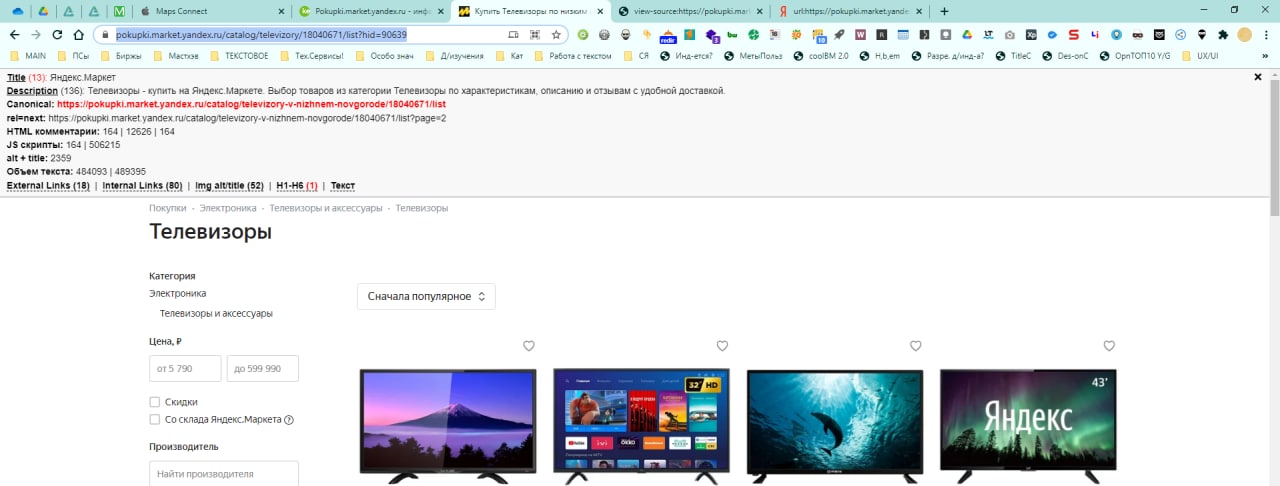Click the coolBM 2.0 bookmarklet
1280x486 pixels.
pos(821,56)
